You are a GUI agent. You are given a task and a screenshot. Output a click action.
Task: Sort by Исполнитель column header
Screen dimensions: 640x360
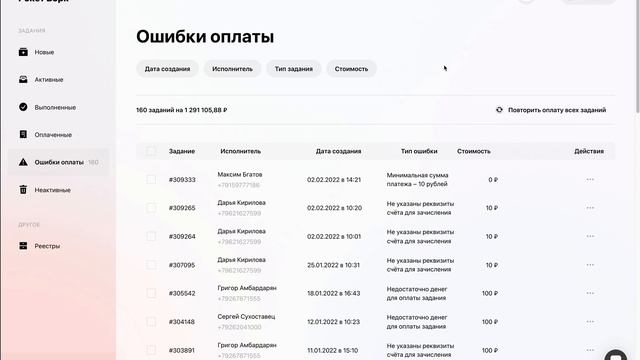click(240, 151)
